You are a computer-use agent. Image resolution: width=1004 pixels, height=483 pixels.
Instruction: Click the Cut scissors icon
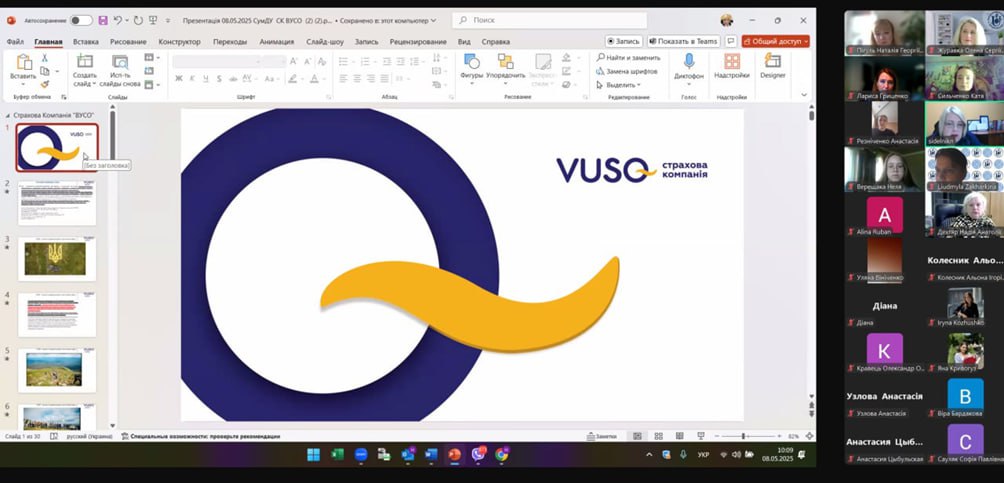[45, 58]
